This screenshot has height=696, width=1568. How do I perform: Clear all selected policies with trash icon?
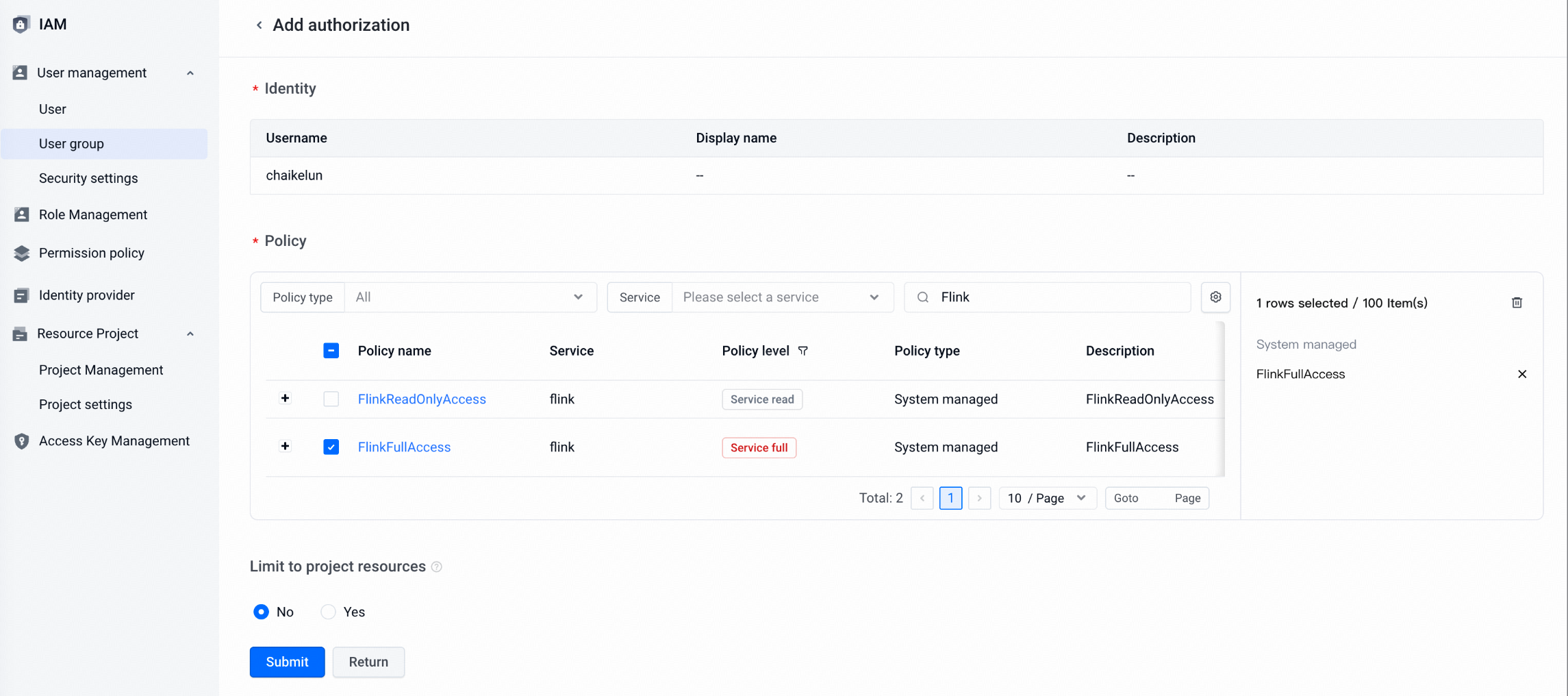(x=1517, y=303)
